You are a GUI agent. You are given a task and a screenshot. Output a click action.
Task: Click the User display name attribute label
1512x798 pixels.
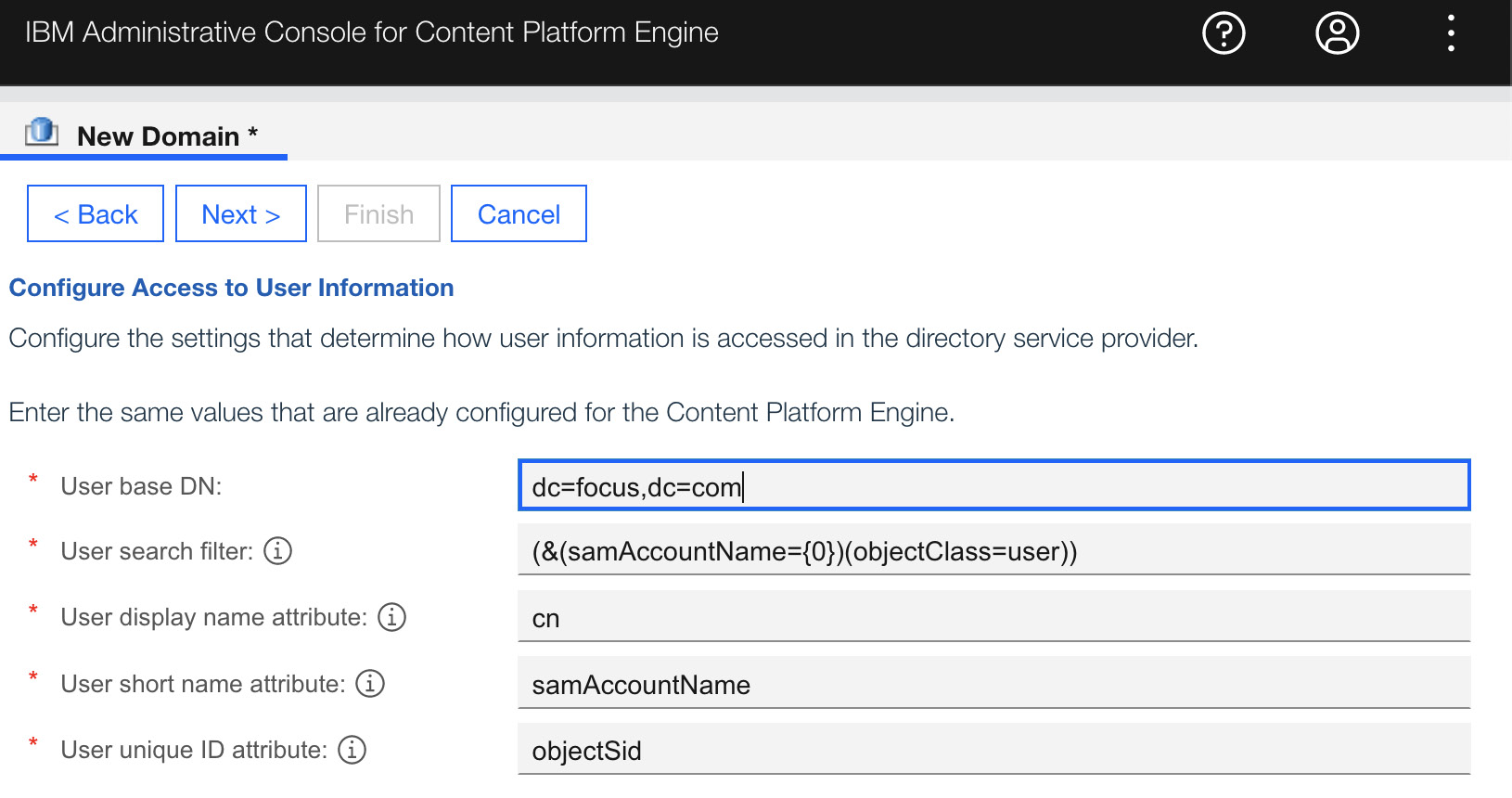214,617
